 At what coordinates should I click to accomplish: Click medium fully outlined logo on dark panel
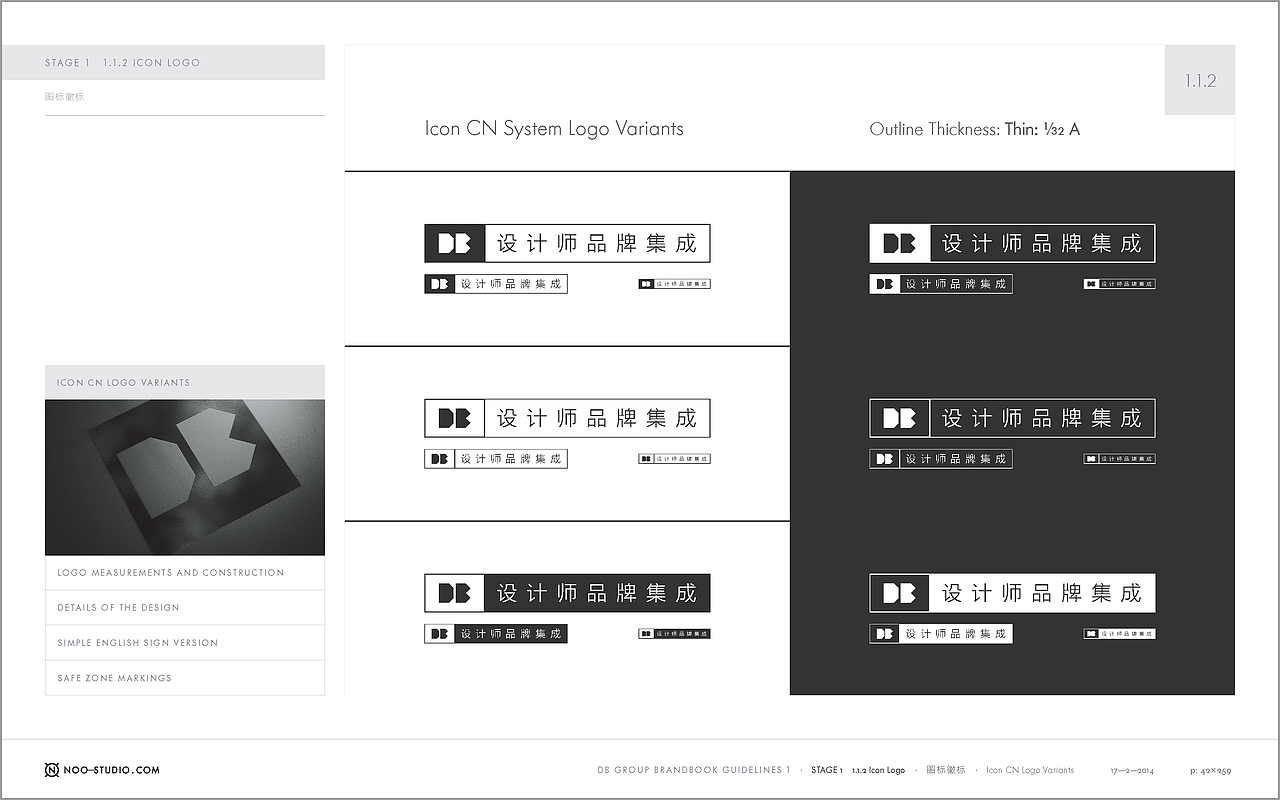941,459
